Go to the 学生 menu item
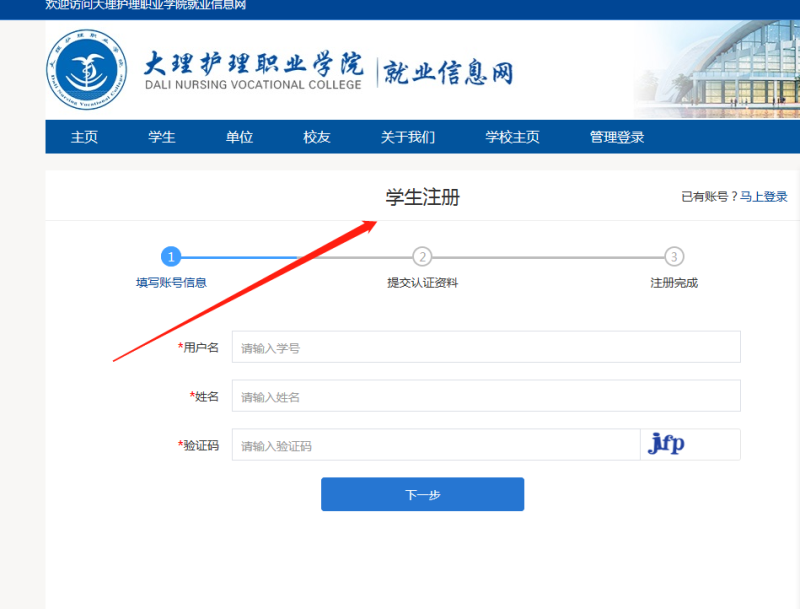Screen dimensions: 800x609 pyautogui.click(x=162, y=137)
